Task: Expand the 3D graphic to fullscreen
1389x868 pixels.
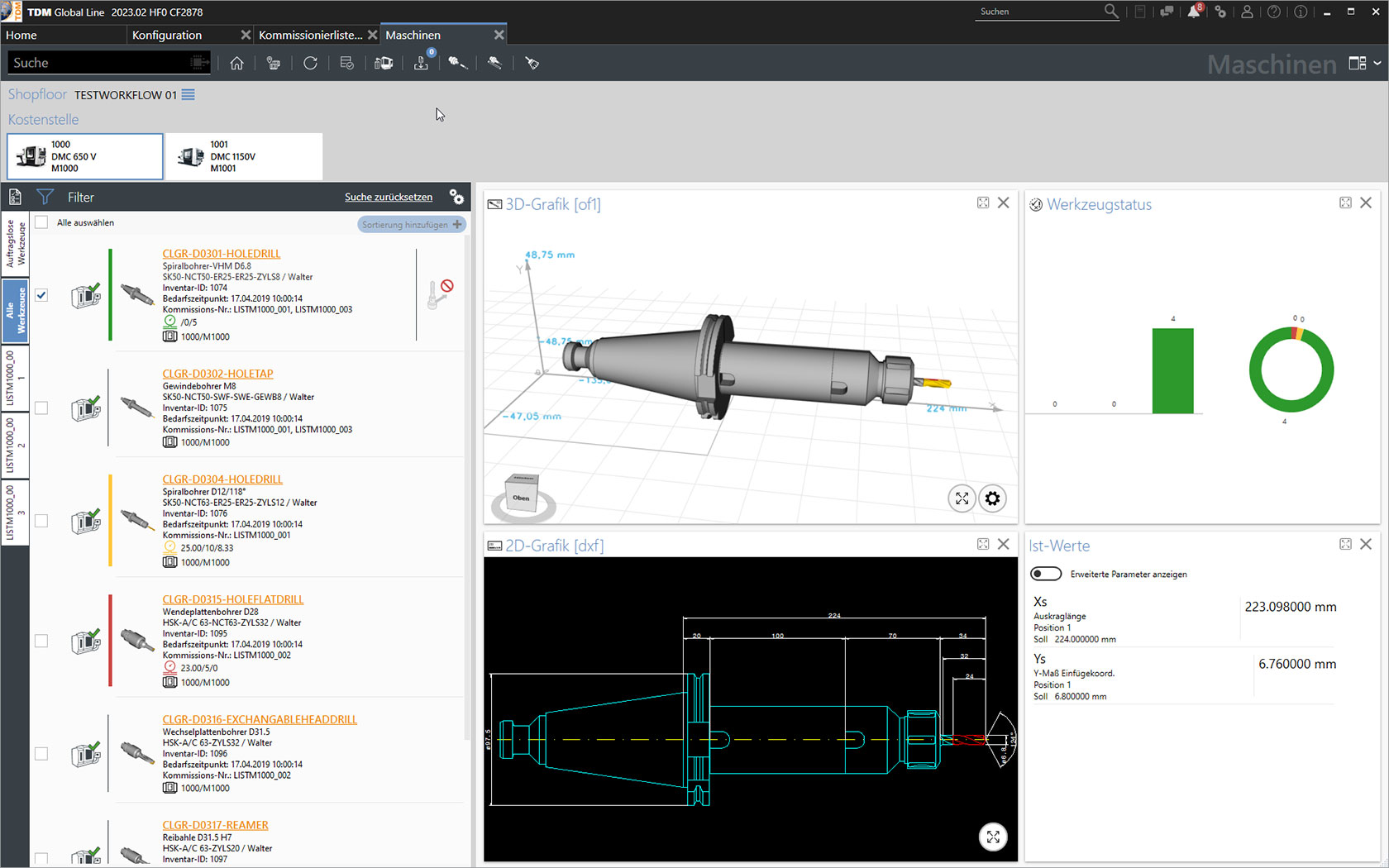Action: (x=962, y=498)
